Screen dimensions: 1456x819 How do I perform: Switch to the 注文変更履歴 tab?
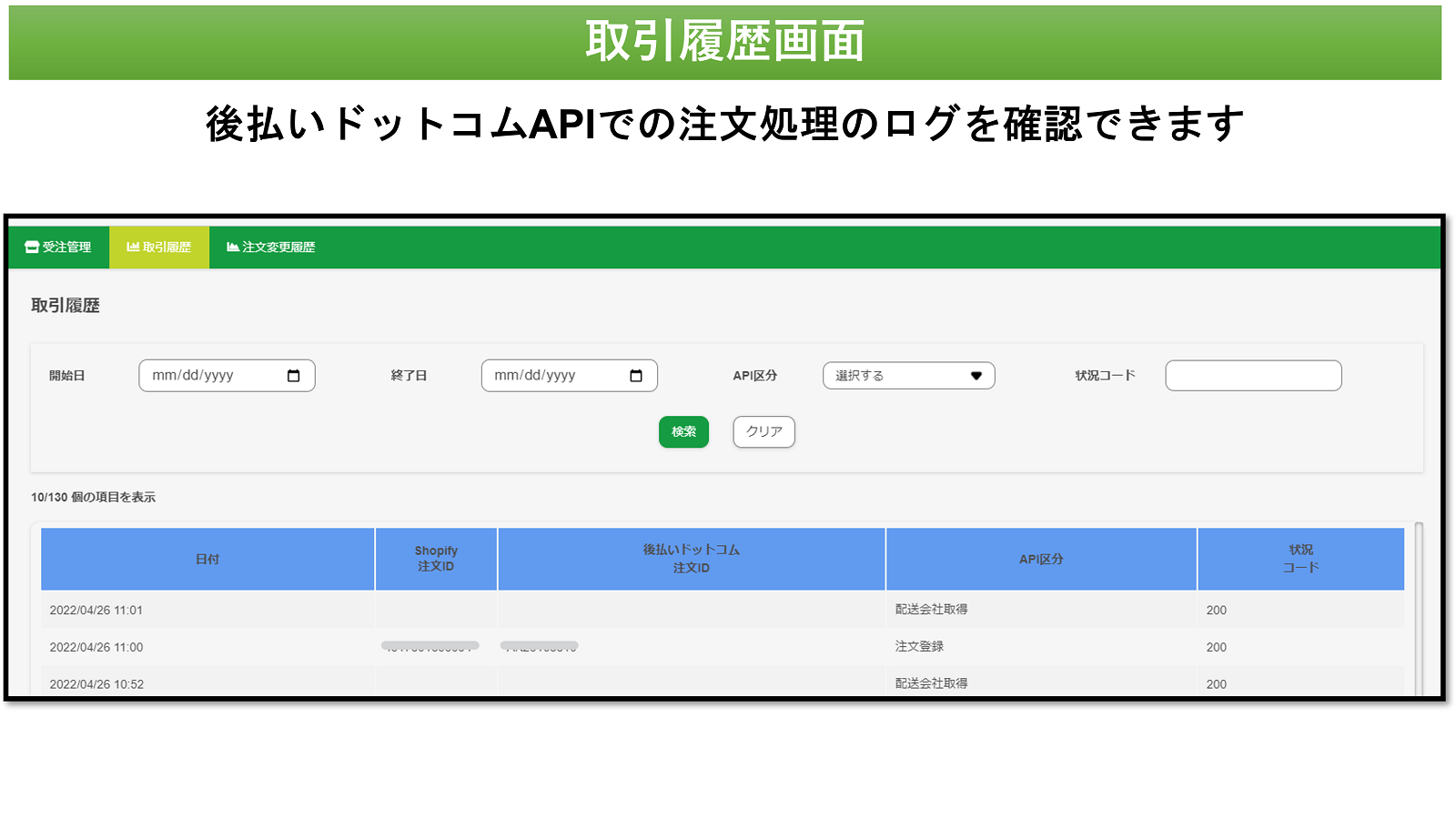[x=270, y=248]
